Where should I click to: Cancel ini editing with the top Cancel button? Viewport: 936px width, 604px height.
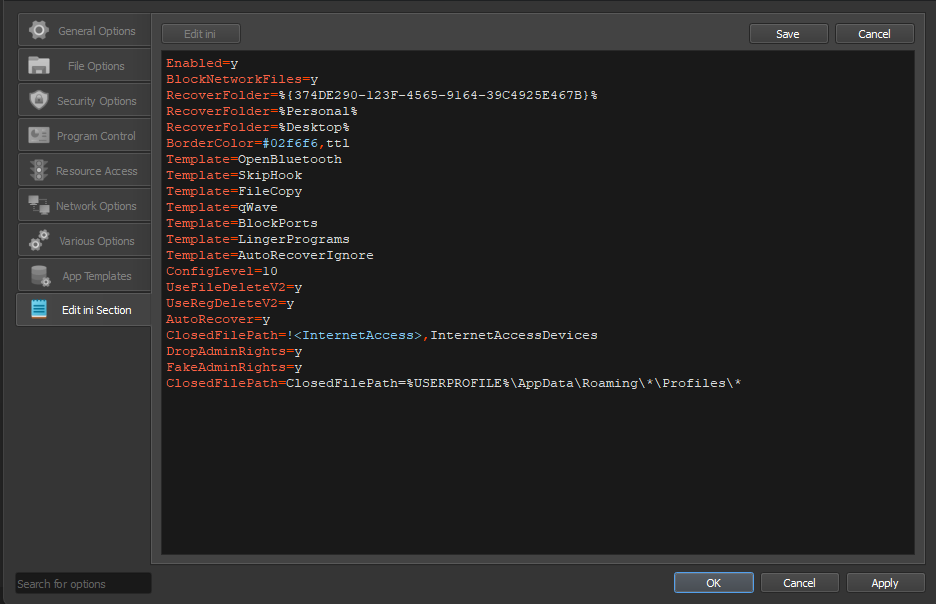(874, 34)
